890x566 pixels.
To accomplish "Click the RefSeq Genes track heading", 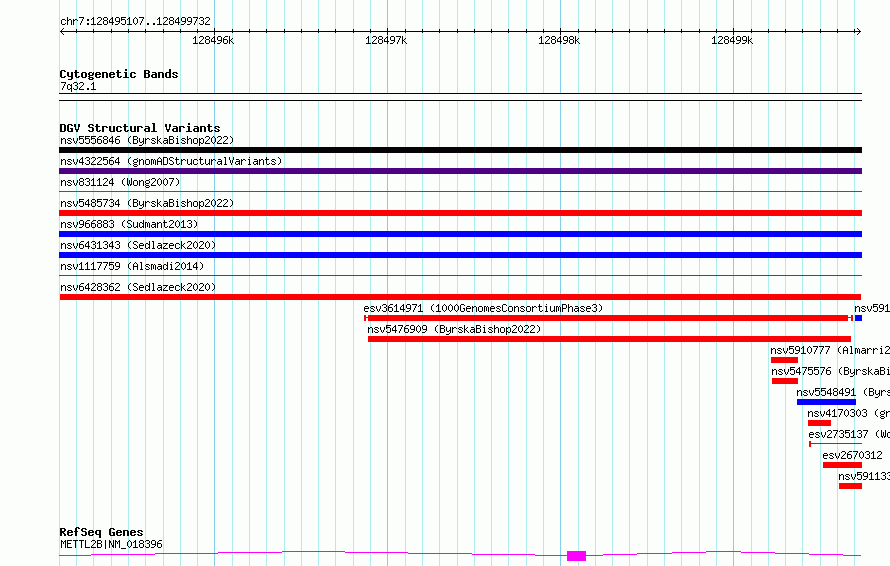I will tap(101, 533).
